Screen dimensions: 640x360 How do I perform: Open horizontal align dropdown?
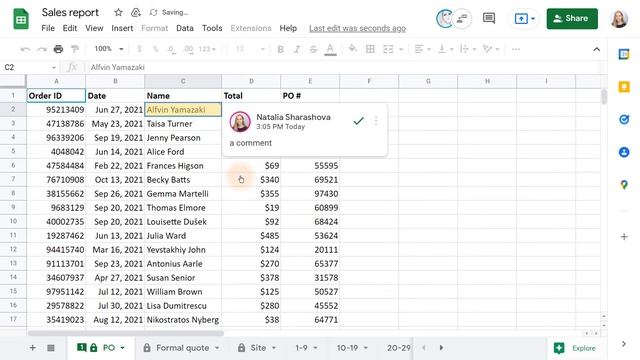[422, 49]
